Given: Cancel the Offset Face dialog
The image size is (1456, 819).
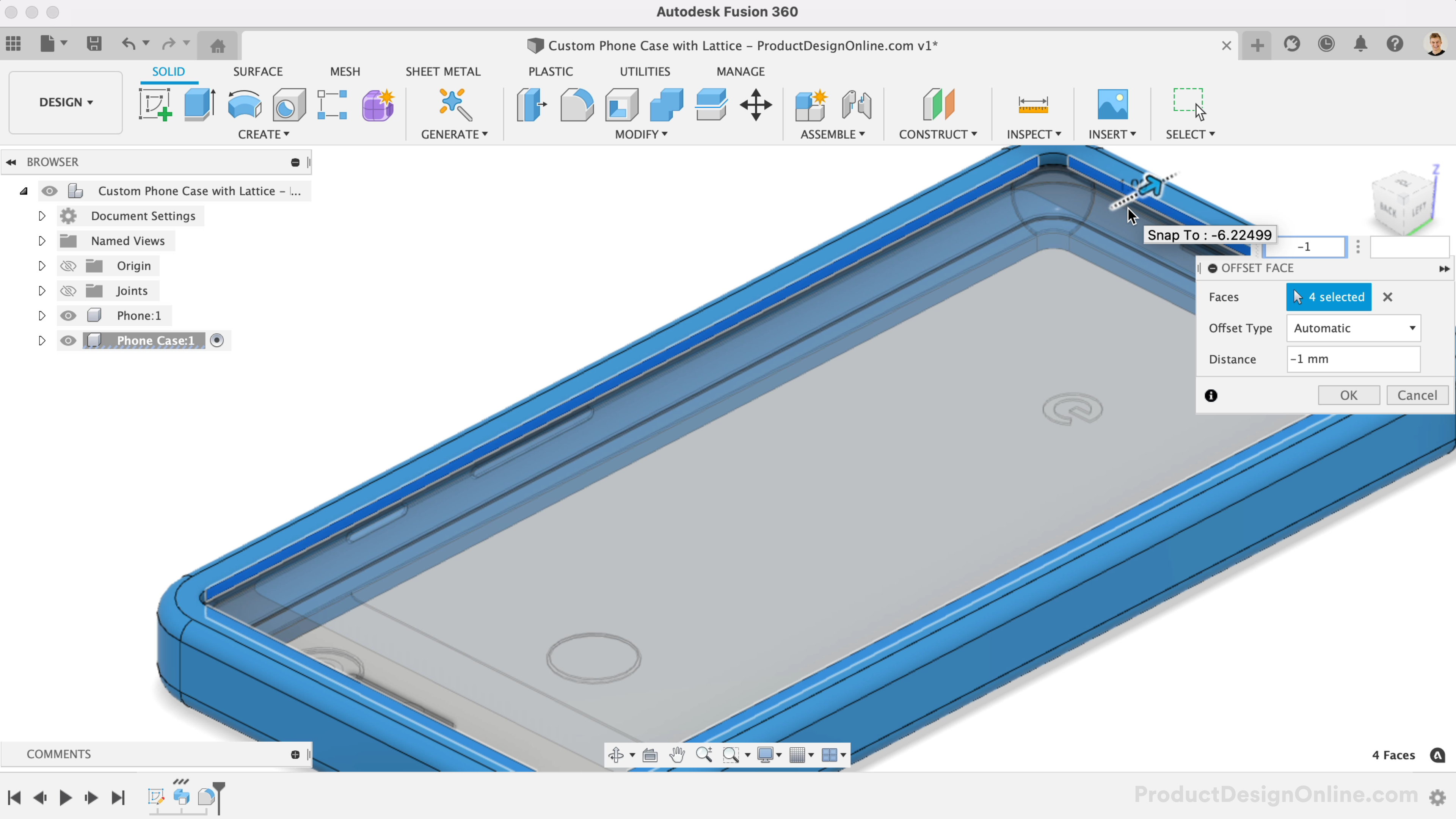Looking at the screenshot, I should coord(1417,395).
